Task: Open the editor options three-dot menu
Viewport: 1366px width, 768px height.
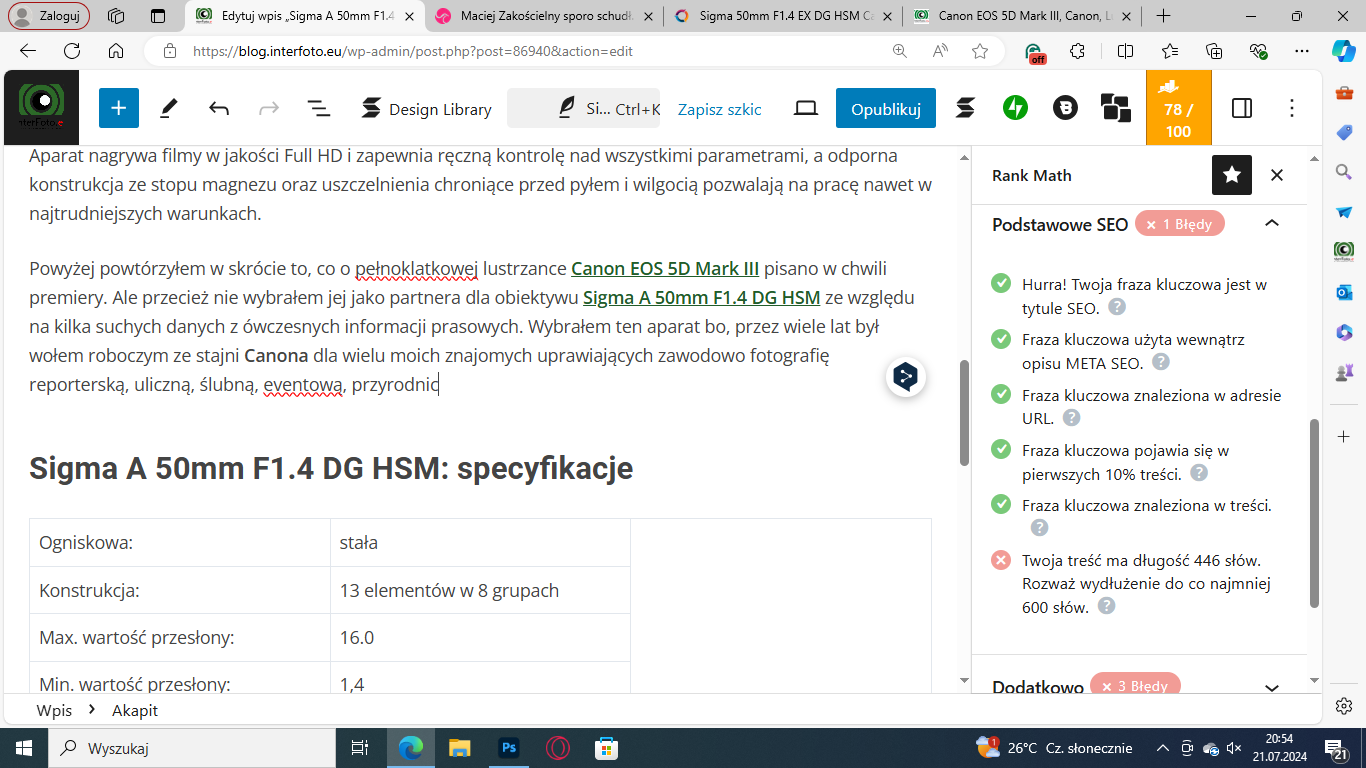Action: click(1292, 108)
